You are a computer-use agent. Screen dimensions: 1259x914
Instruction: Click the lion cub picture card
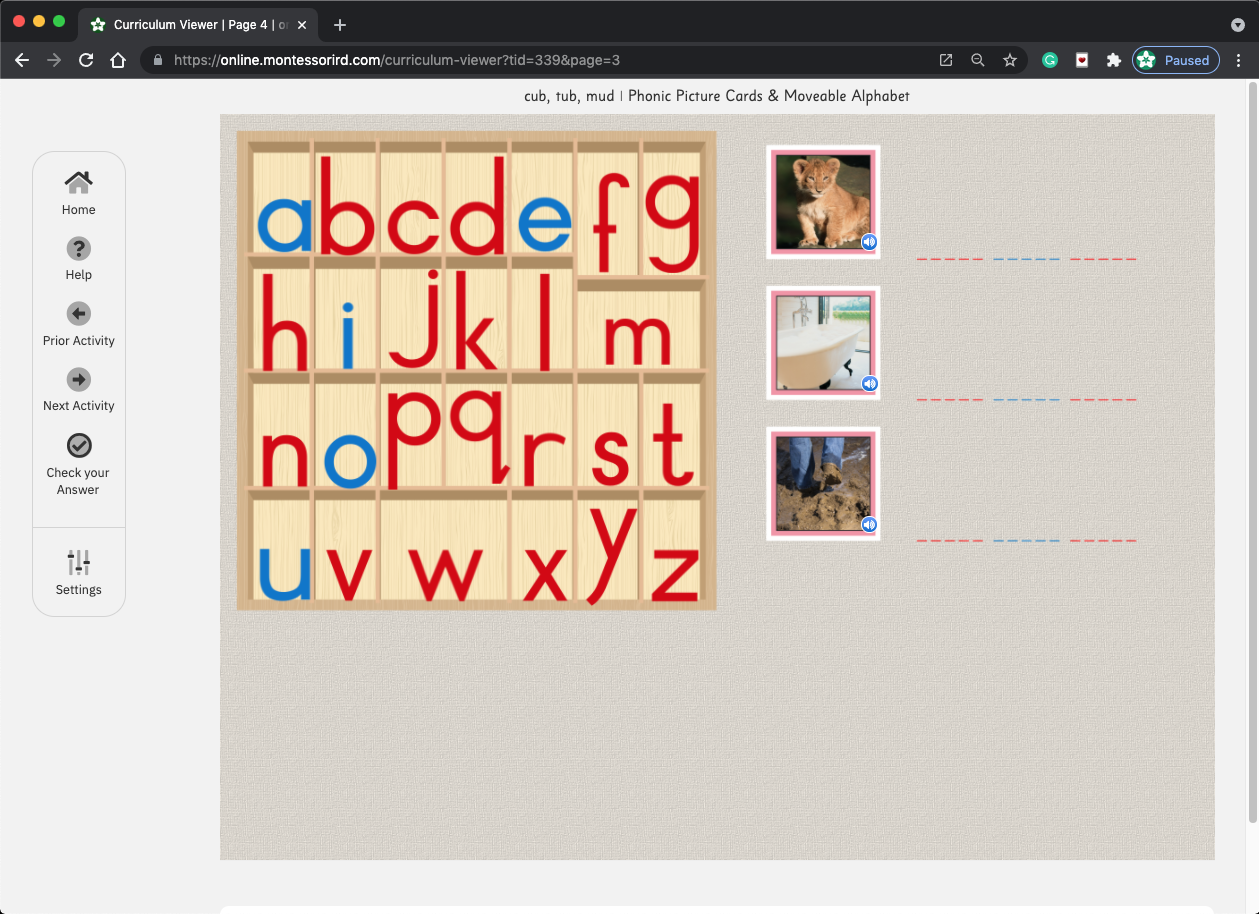click(823, 202)
